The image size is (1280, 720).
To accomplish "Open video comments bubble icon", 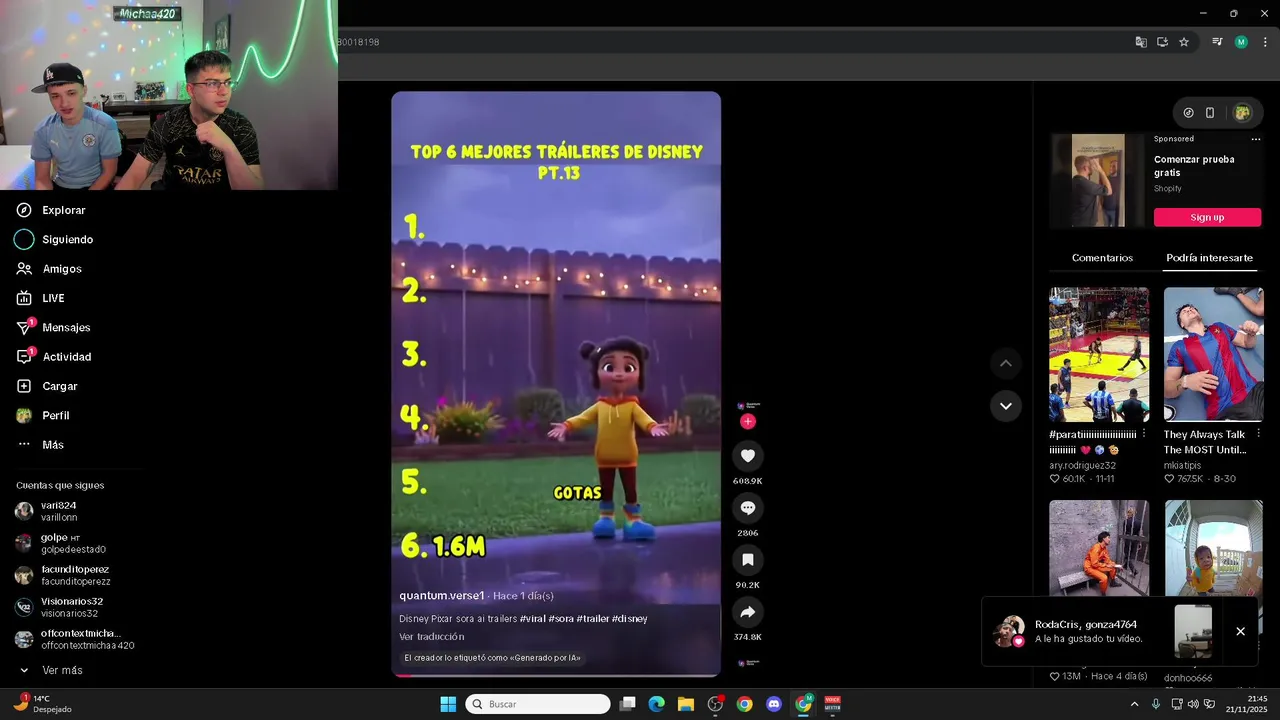I will coord(747,508).
